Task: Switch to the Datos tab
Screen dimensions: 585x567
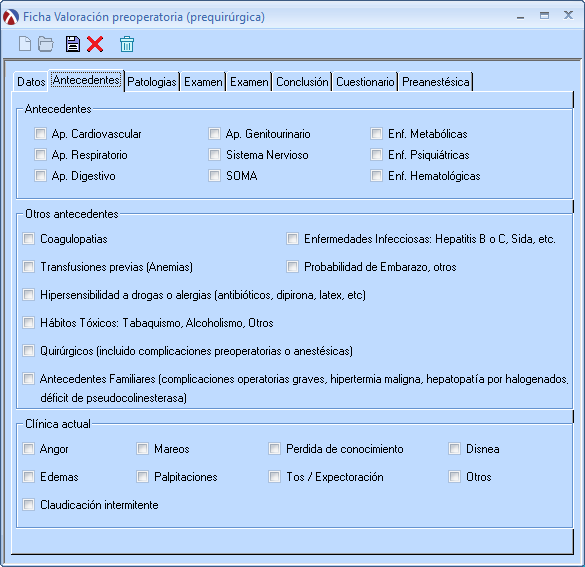Action: click(x=31, y=82)
